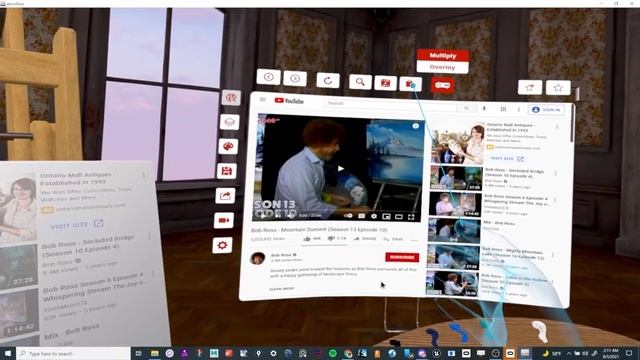Open the more-actions ellipsis beside SAVE
The width and height of the screenshot is (640, 360).
click(413, 240)
